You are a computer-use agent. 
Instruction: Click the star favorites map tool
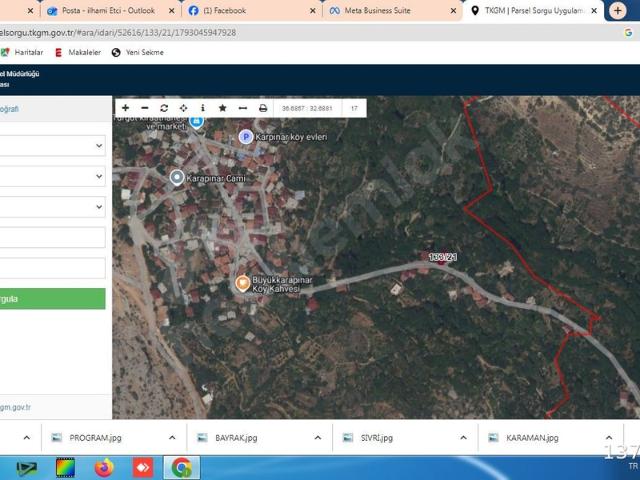click(222, 108)
